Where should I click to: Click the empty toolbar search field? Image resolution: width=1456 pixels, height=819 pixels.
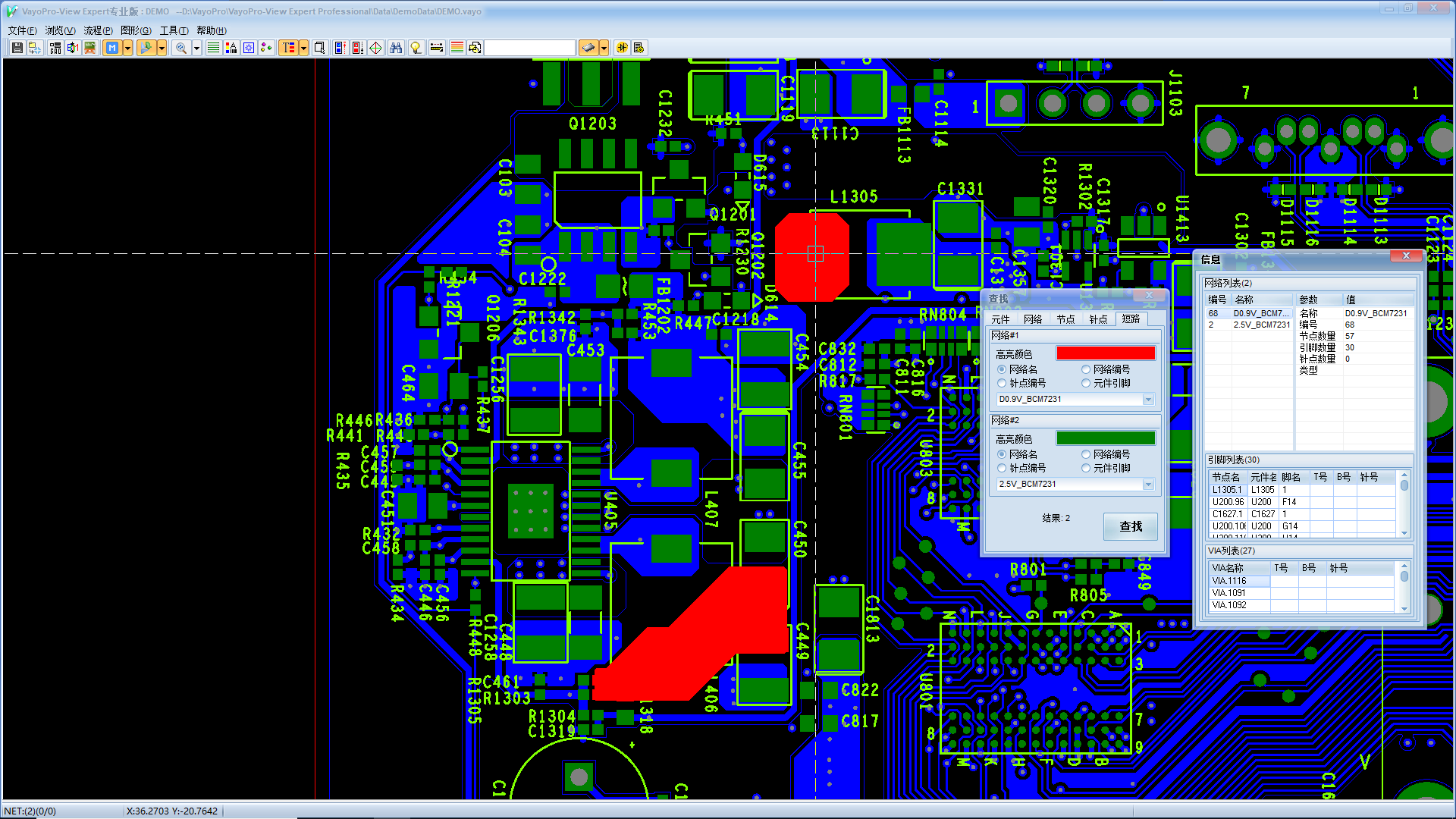coord(529,48)
